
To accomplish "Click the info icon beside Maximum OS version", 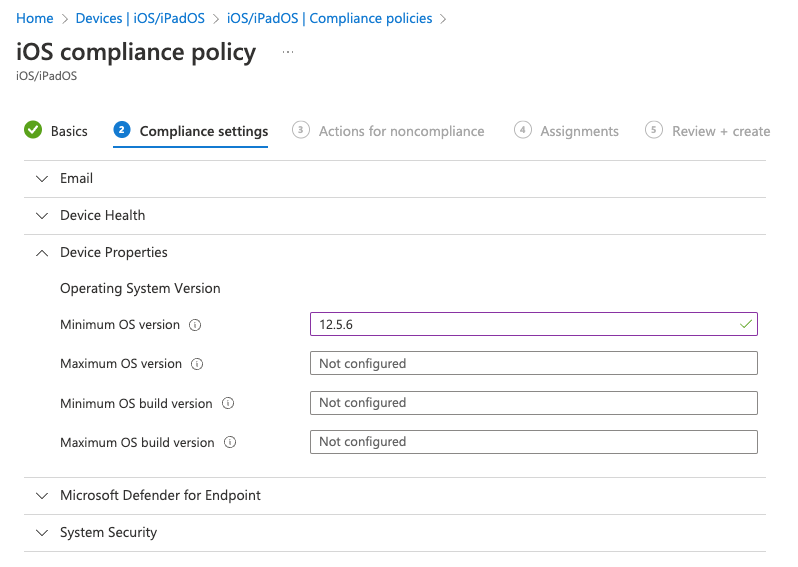I will coord(197,364).
